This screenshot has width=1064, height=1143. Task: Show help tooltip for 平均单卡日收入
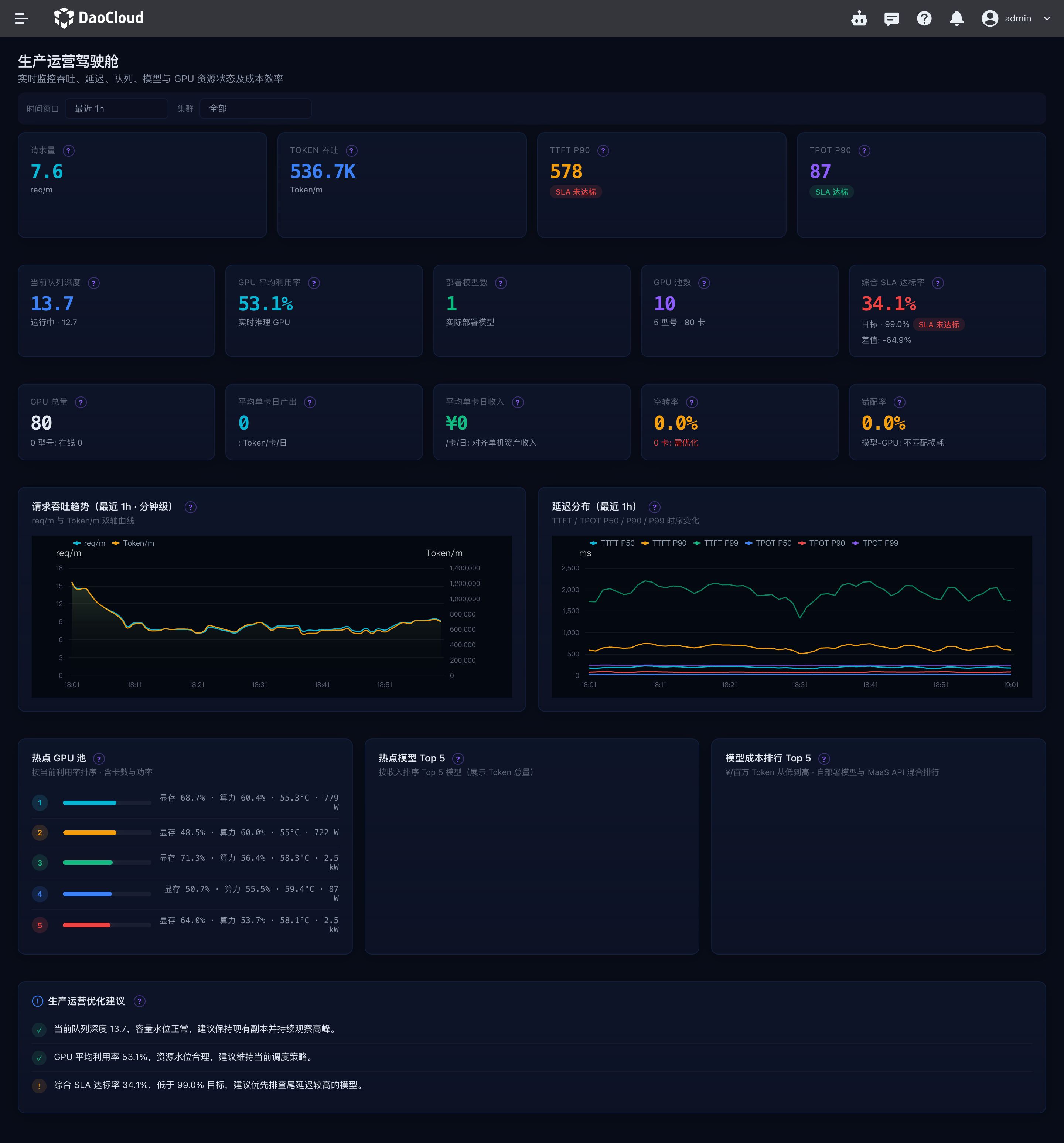coord(518,402)
